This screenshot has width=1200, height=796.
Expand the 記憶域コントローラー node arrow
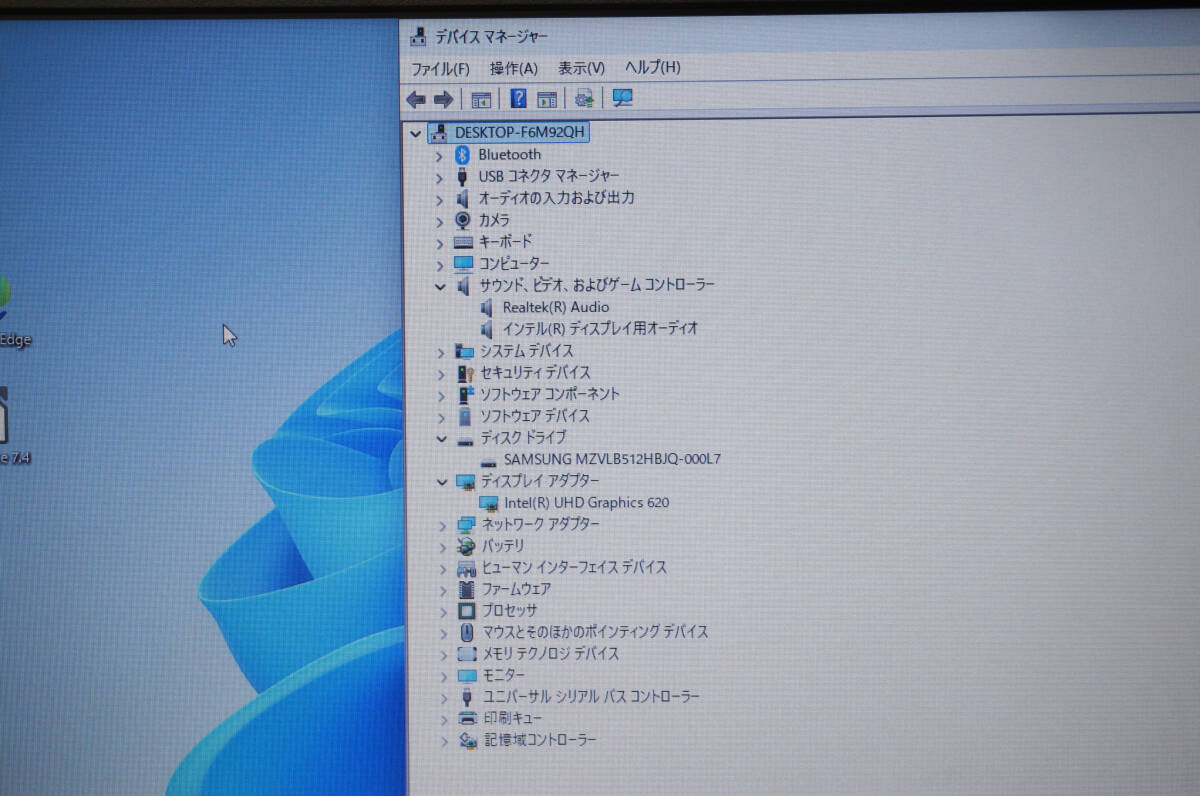(444, 741)
